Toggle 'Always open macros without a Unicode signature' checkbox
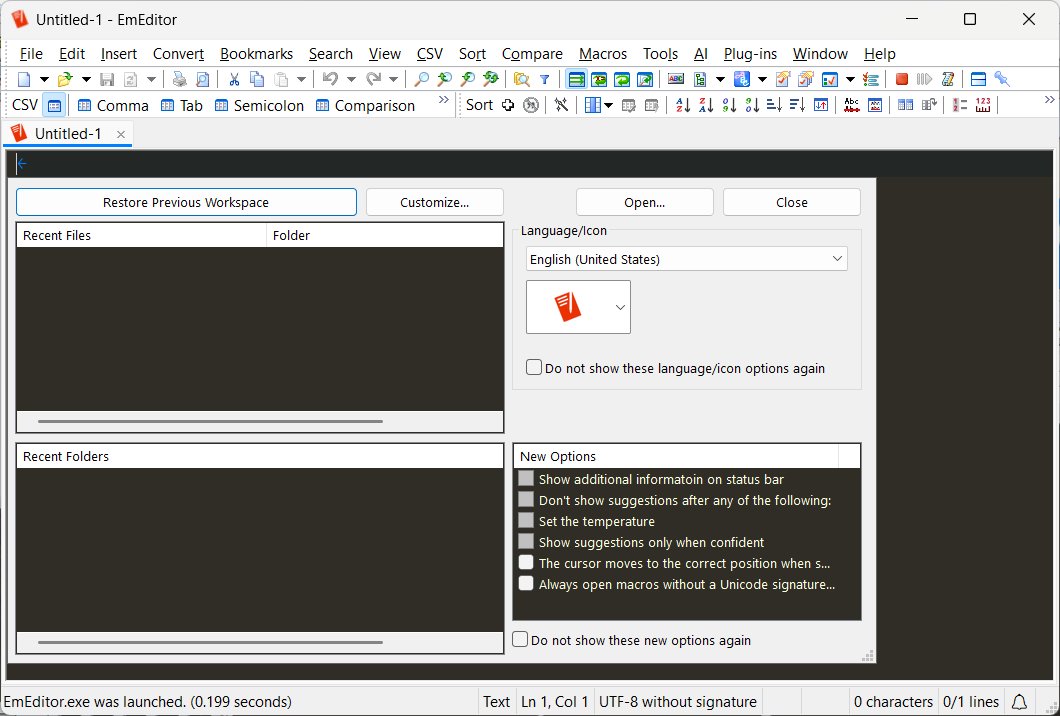 pyautogui.click(x=526, y=583)
